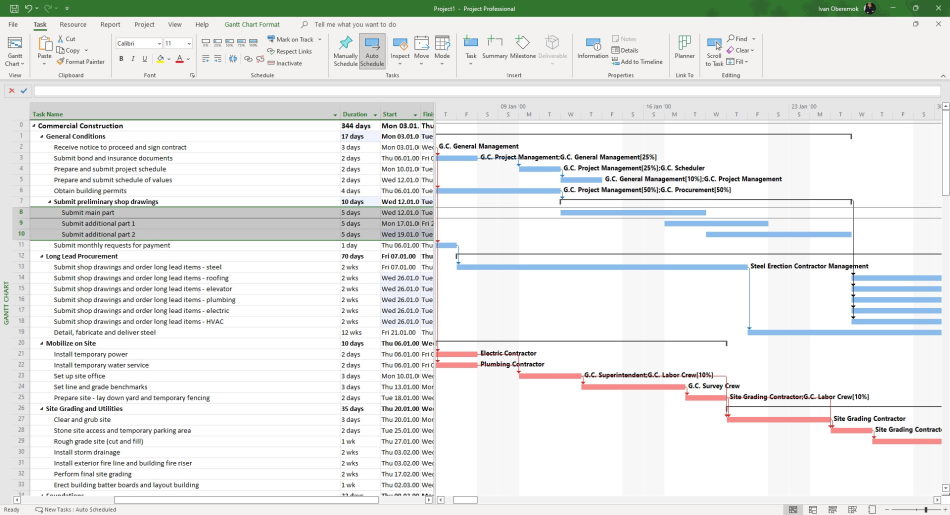Collapse Submit preliminary shop drawings group
The width and height of the screenshot is (950, 515).
(50, 202)
